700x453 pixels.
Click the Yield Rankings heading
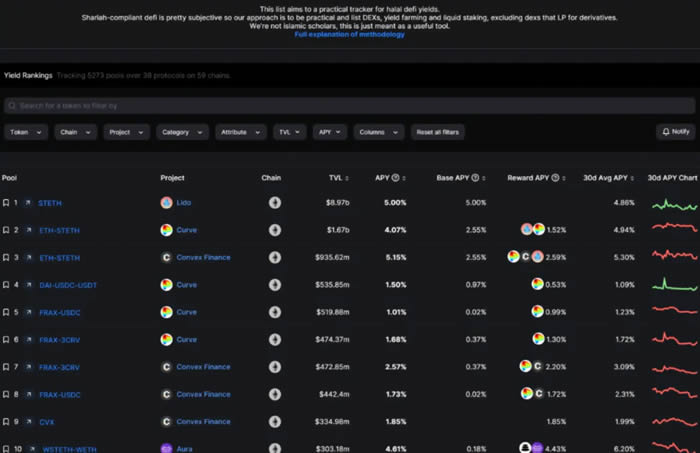click(x=28, y=75)
